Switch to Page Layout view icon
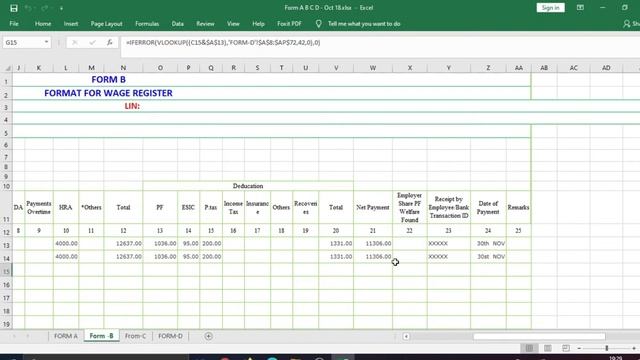 [547, 348]
